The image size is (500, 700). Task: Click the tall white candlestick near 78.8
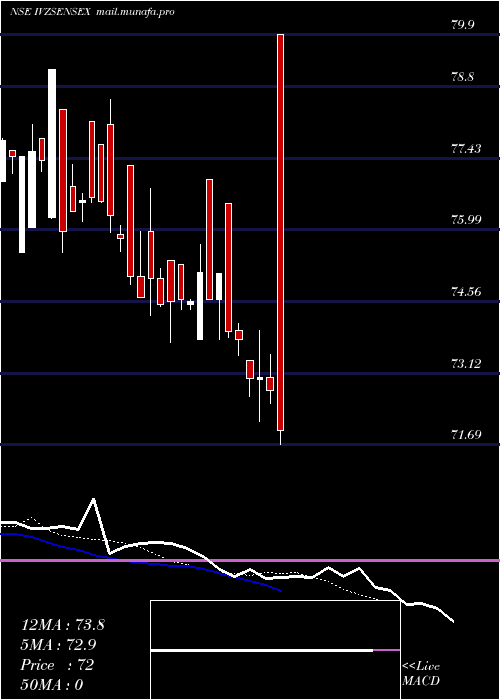point(52,144)
